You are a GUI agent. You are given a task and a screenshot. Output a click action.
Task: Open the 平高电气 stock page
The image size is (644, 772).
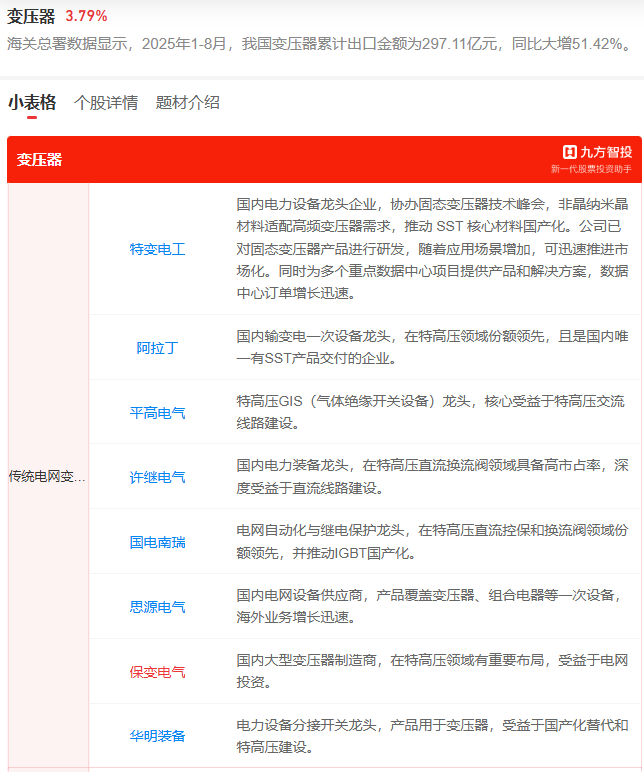coord(158,412)
